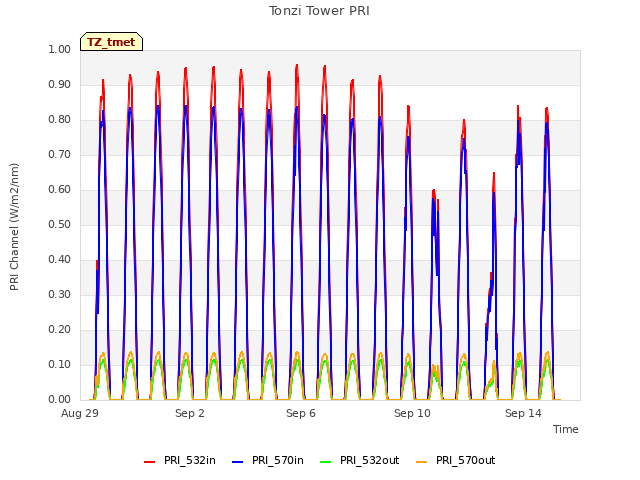This screenshot has height=480, width=640.
Task: Click the 0.70 y-axis tick label
Action: 60,155
